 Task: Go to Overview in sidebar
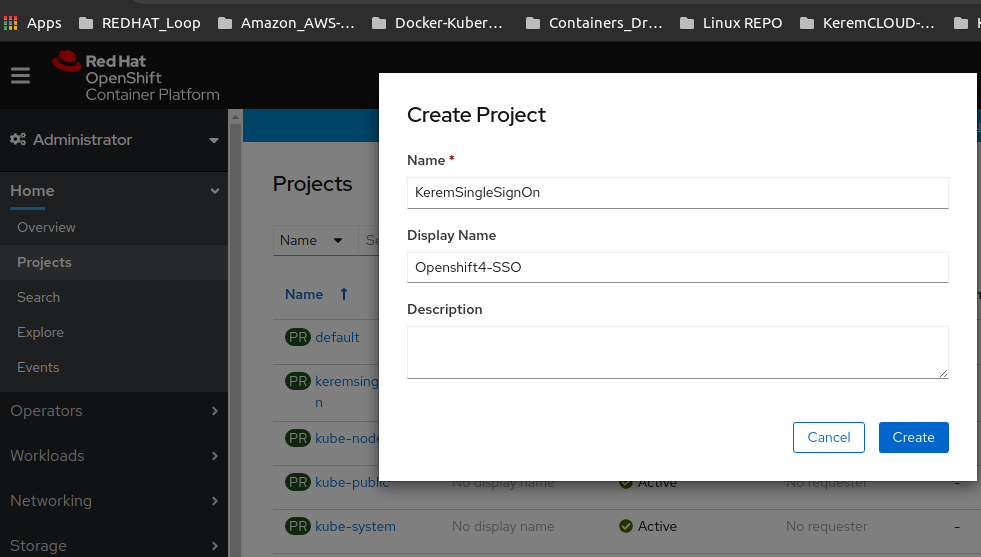click(46, 227)
